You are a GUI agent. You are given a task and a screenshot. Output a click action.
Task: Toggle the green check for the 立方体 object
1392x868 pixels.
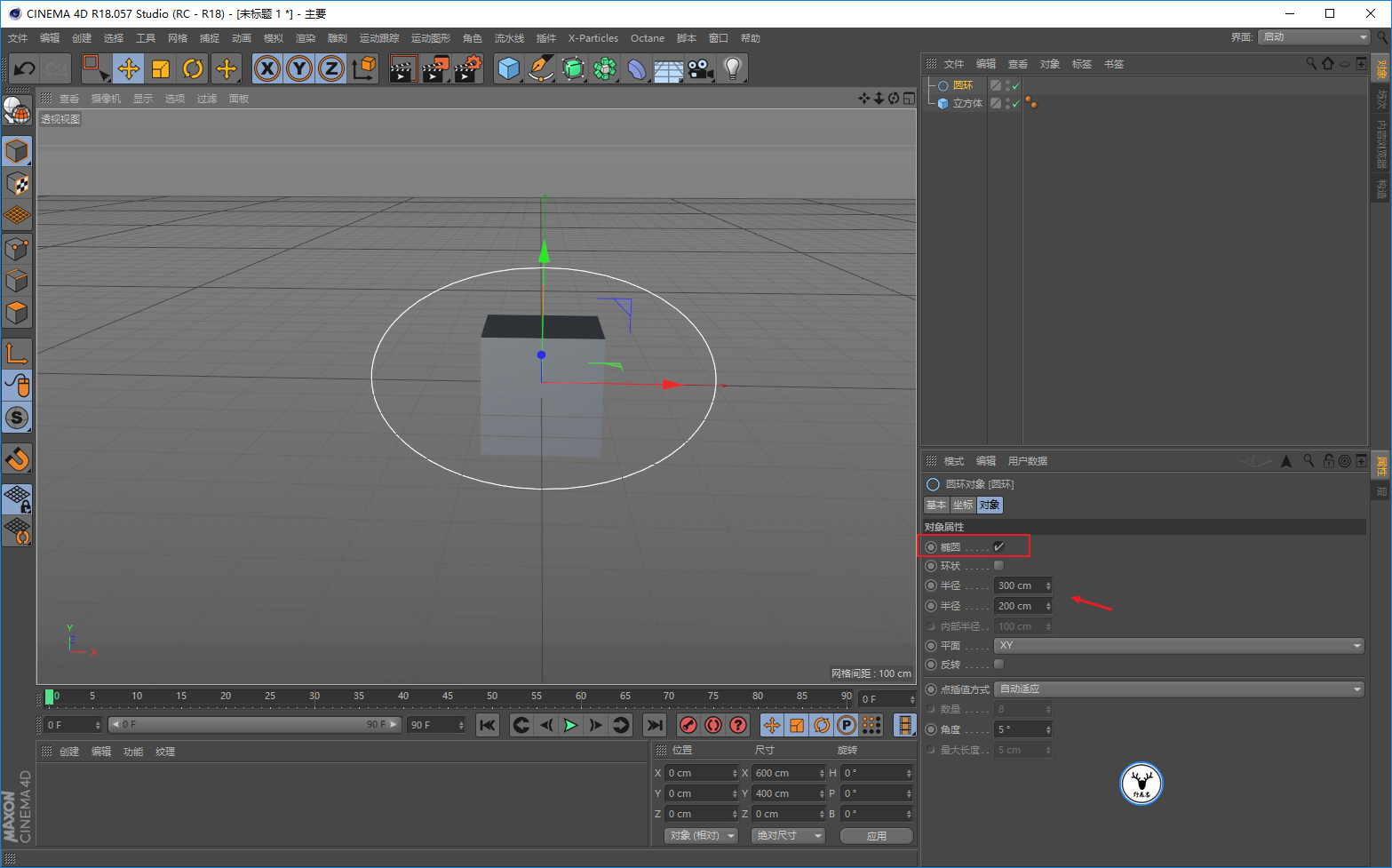pyautogui.click(x=1015, y=104)
